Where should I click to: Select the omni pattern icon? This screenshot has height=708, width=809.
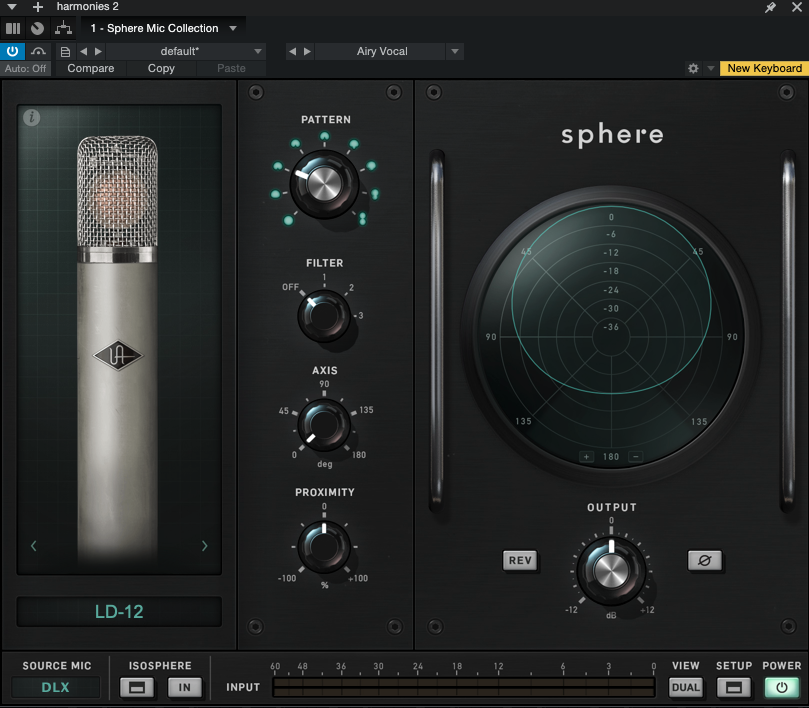(288, 220)
